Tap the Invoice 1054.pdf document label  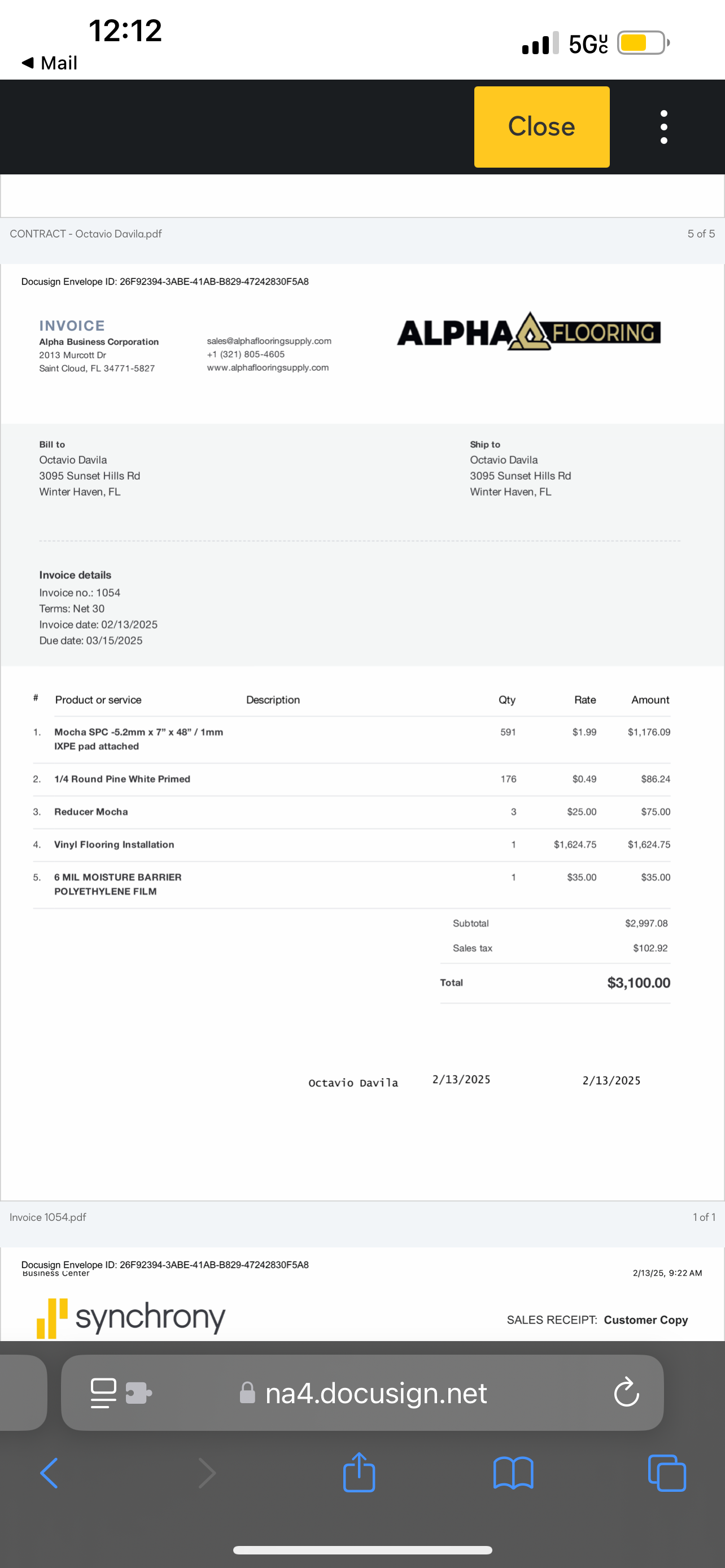point(48,1217)
